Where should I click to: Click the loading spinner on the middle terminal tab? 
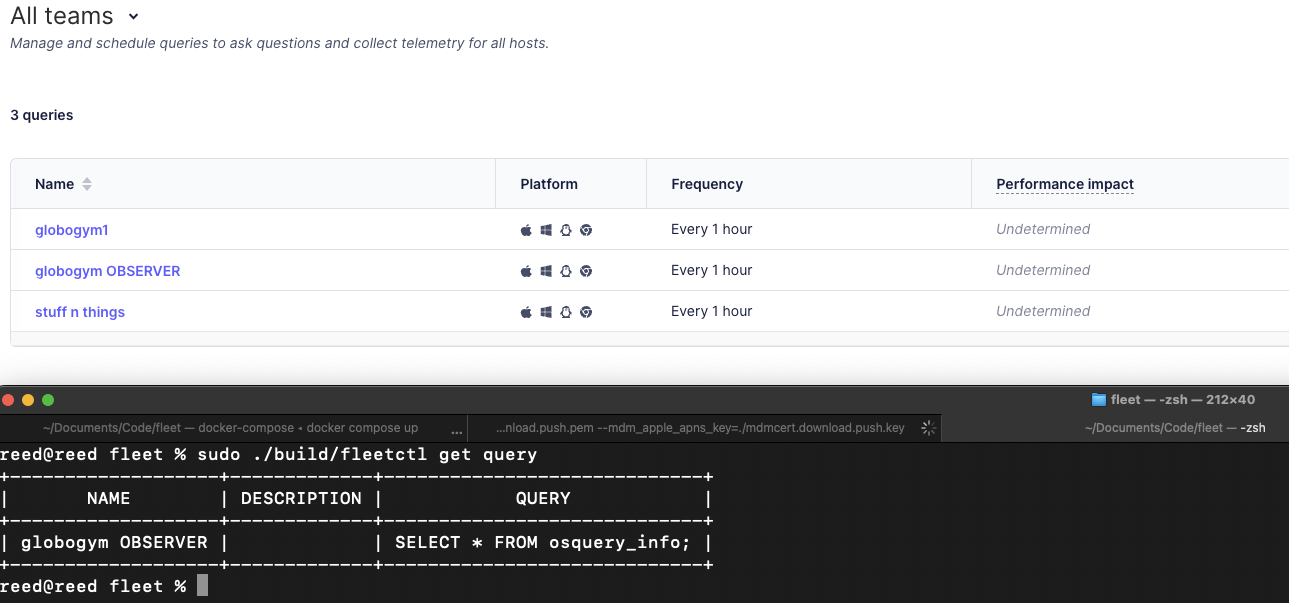coord(928,428)
